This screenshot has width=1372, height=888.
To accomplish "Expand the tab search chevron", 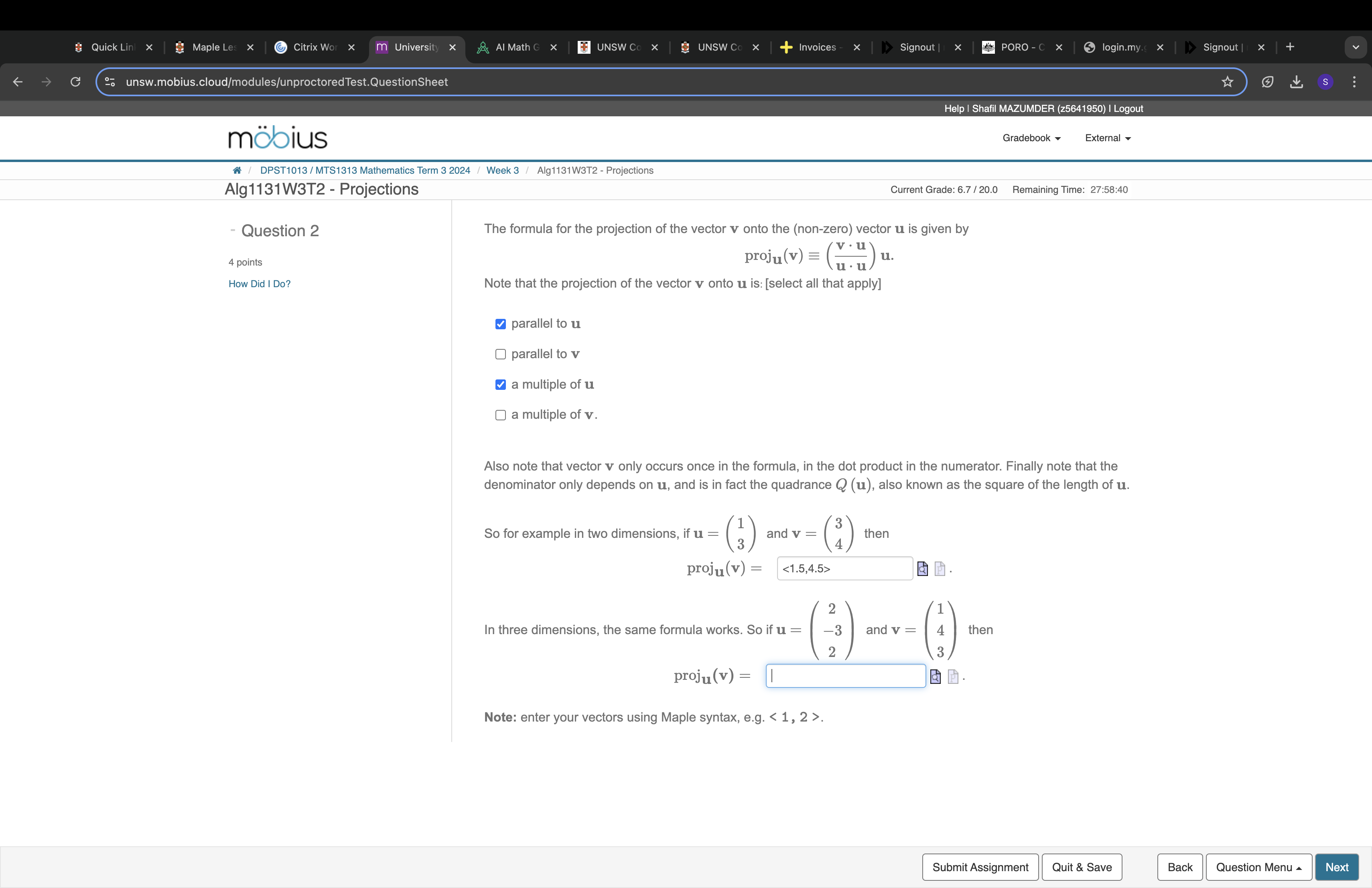I will pyautogui.click(x=1356, y=47).
